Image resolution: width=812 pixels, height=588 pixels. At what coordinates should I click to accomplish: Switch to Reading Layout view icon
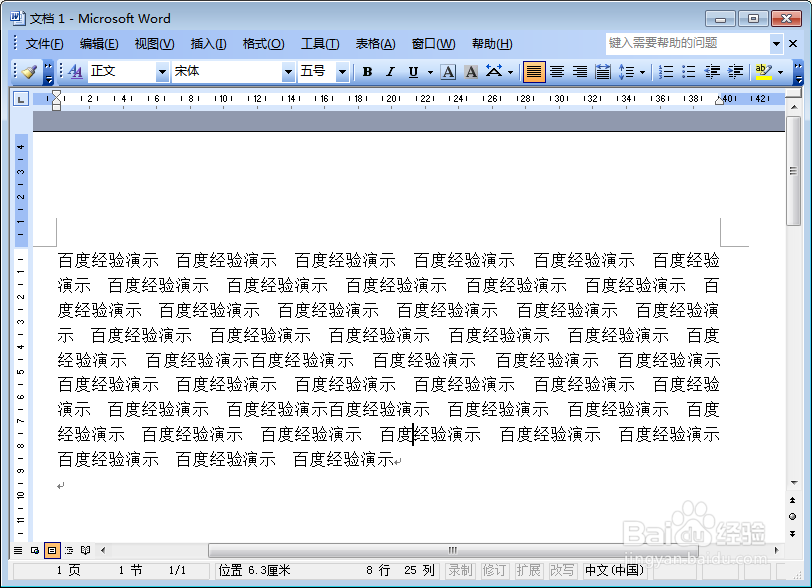(x=85, y=550)
